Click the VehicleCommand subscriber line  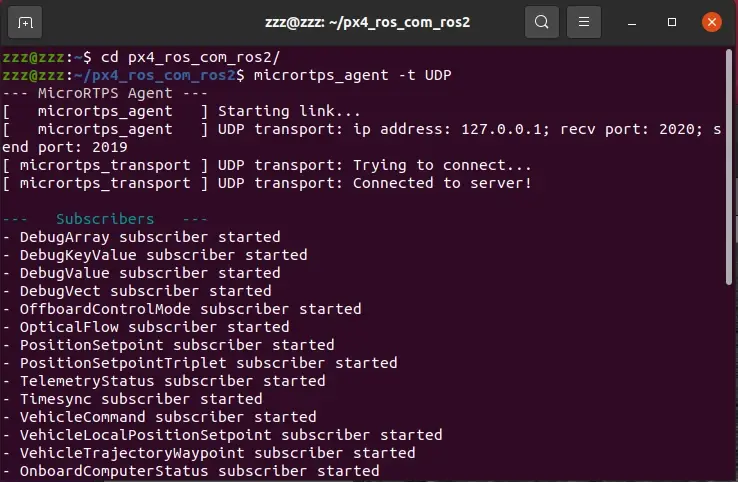click(x=160, y=417)
